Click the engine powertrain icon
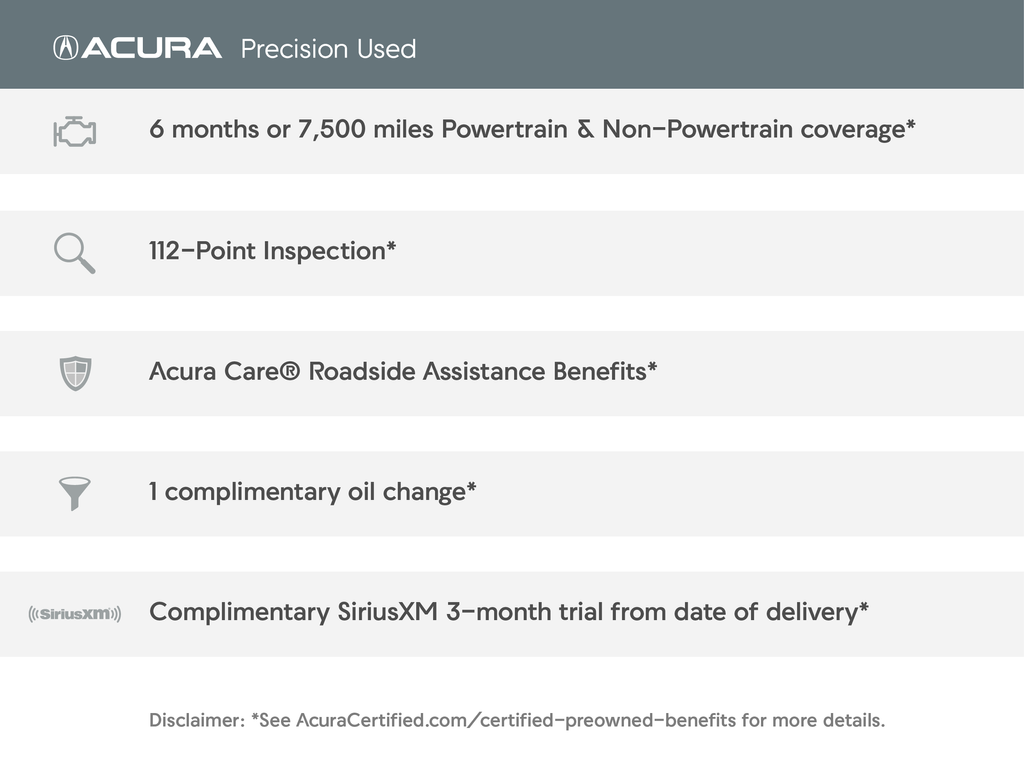This screenshot has height=768, width=1024. click(75, 131)
